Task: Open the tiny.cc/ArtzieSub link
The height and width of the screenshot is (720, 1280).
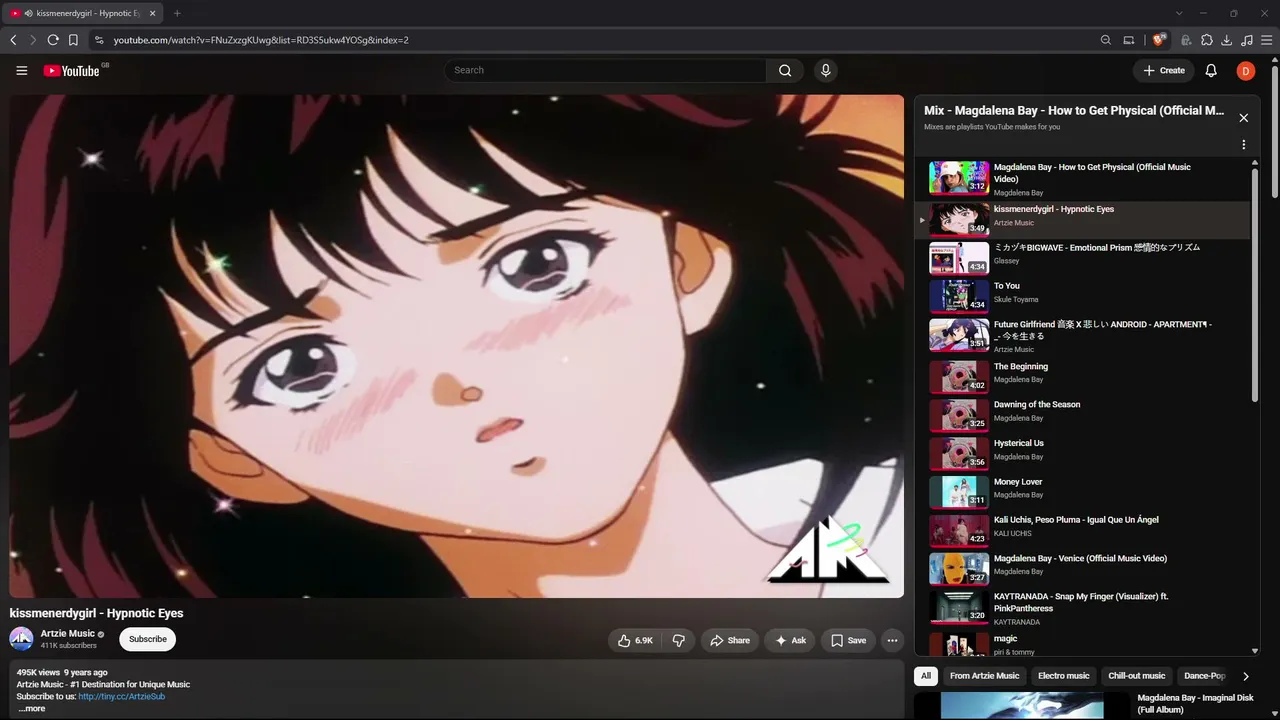Action: click(122, 696)
